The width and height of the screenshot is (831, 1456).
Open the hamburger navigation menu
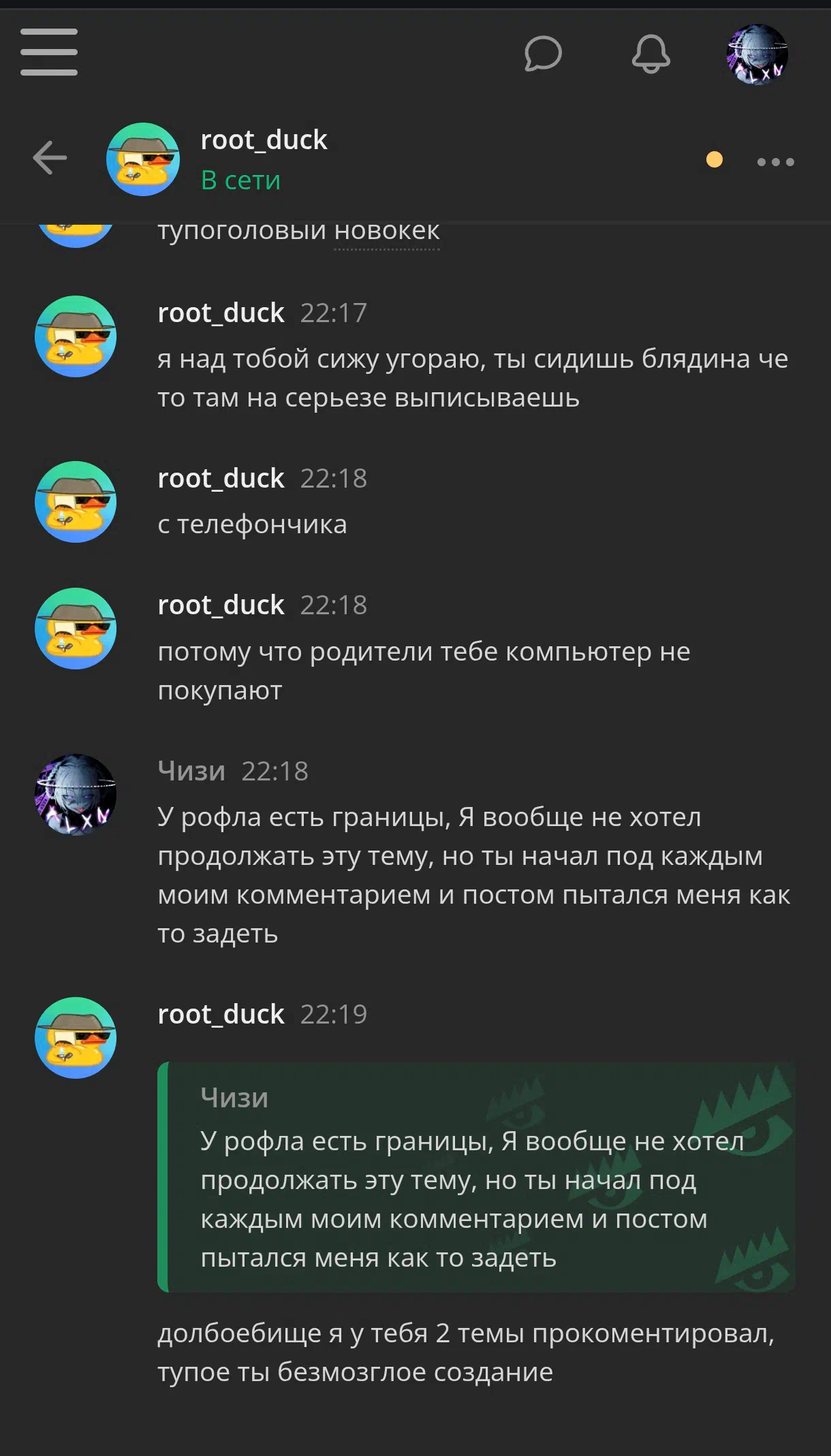point(49,52)
